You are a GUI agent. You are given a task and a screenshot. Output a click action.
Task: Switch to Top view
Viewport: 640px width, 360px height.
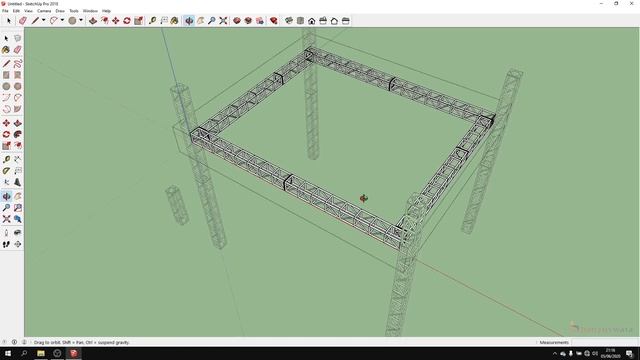click(300, 20)
